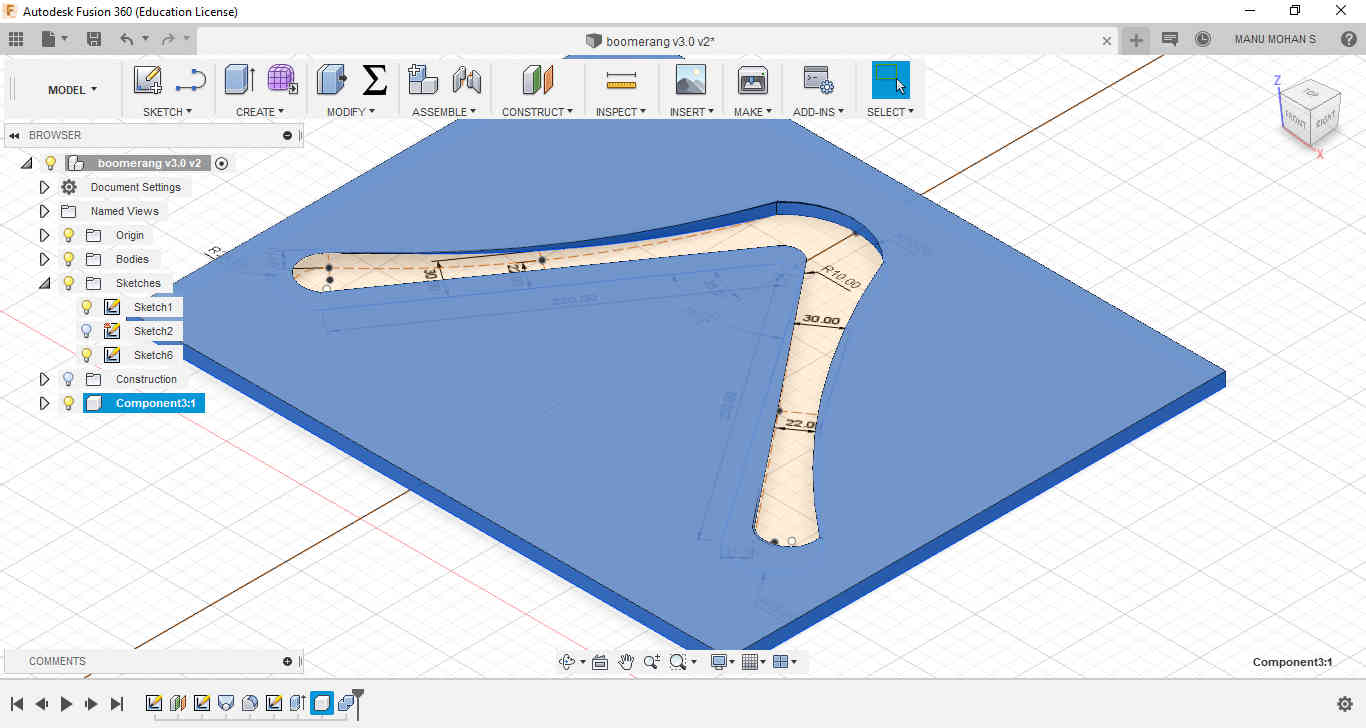Viewport: 1366px width, 728px height.
Task: Collapse the Browser panel with minus button
Action: (288, 135)
